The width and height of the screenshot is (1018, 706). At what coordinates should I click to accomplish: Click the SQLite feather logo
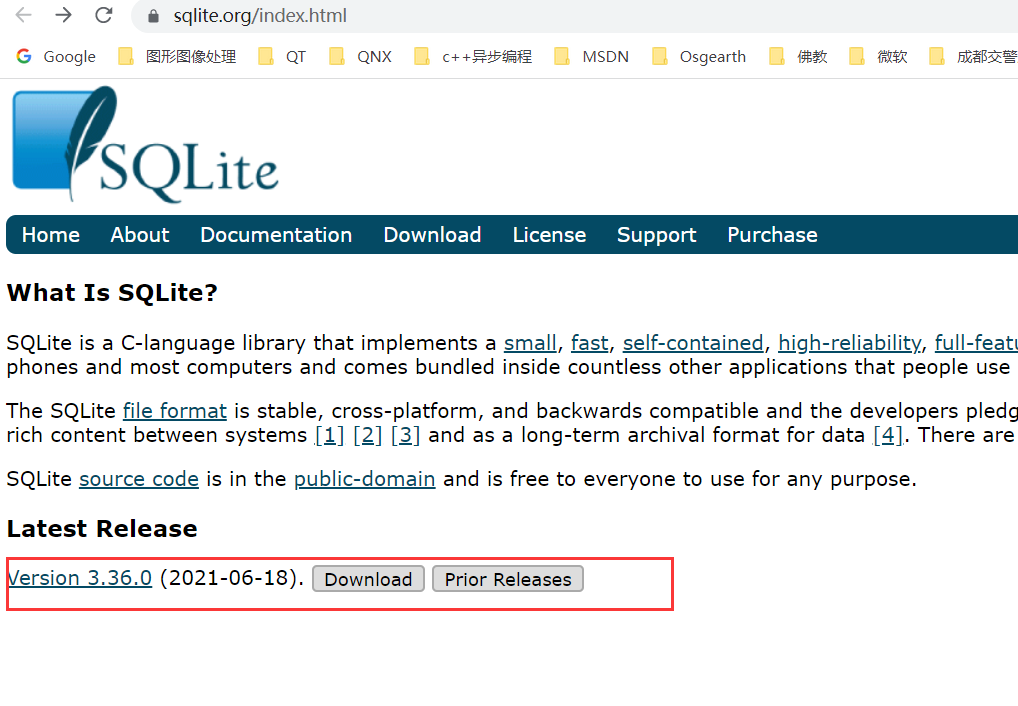(145, 144)
